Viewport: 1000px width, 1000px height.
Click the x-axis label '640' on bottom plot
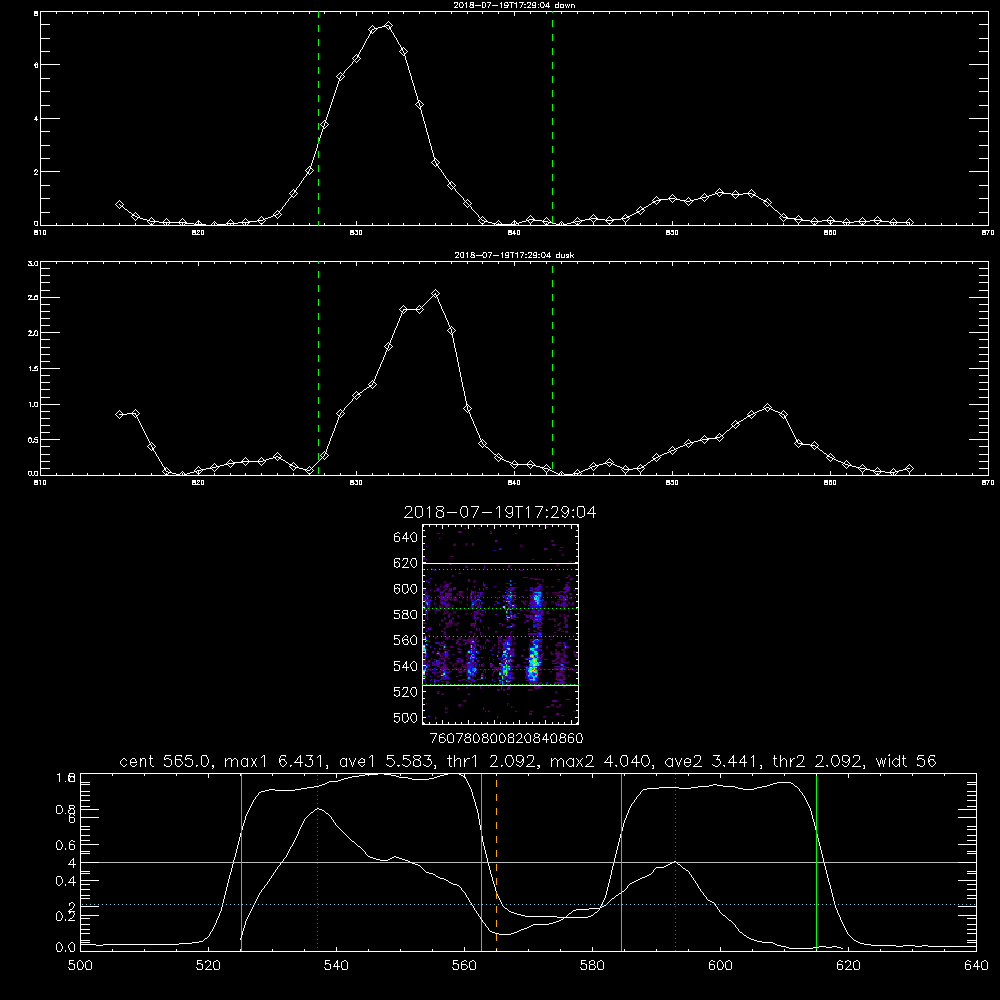(976, 966)
